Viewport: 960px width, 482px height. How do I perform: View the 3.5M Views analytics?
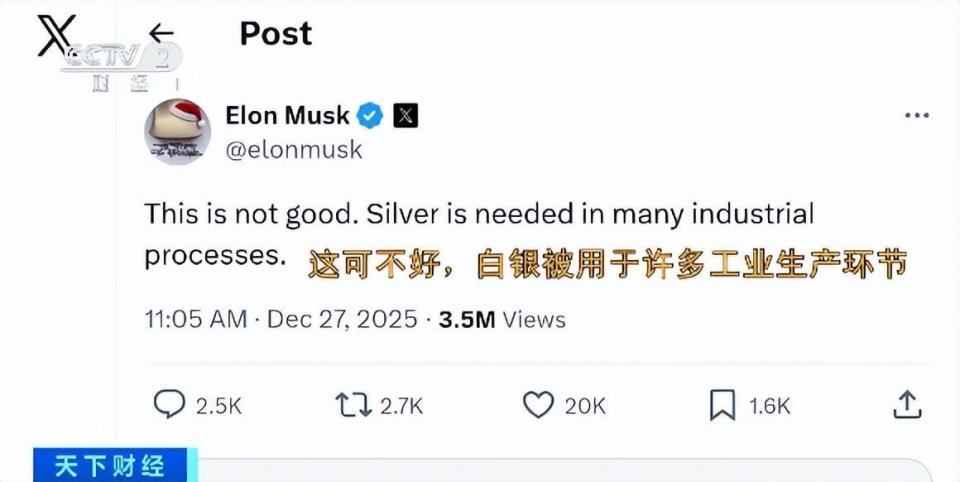pos(503,319)
